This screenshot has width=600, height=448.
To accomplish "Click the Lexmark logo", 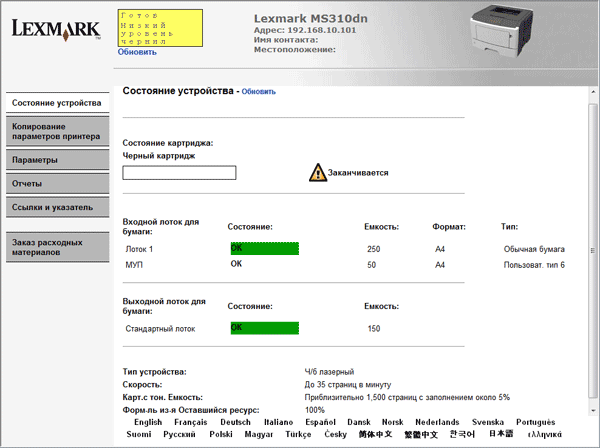I will 56,30.
